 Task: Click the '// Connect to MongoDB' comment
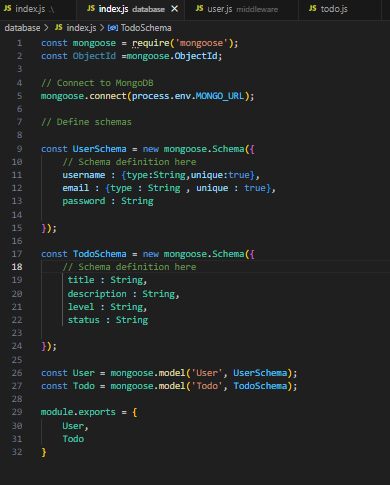(97, 83)
